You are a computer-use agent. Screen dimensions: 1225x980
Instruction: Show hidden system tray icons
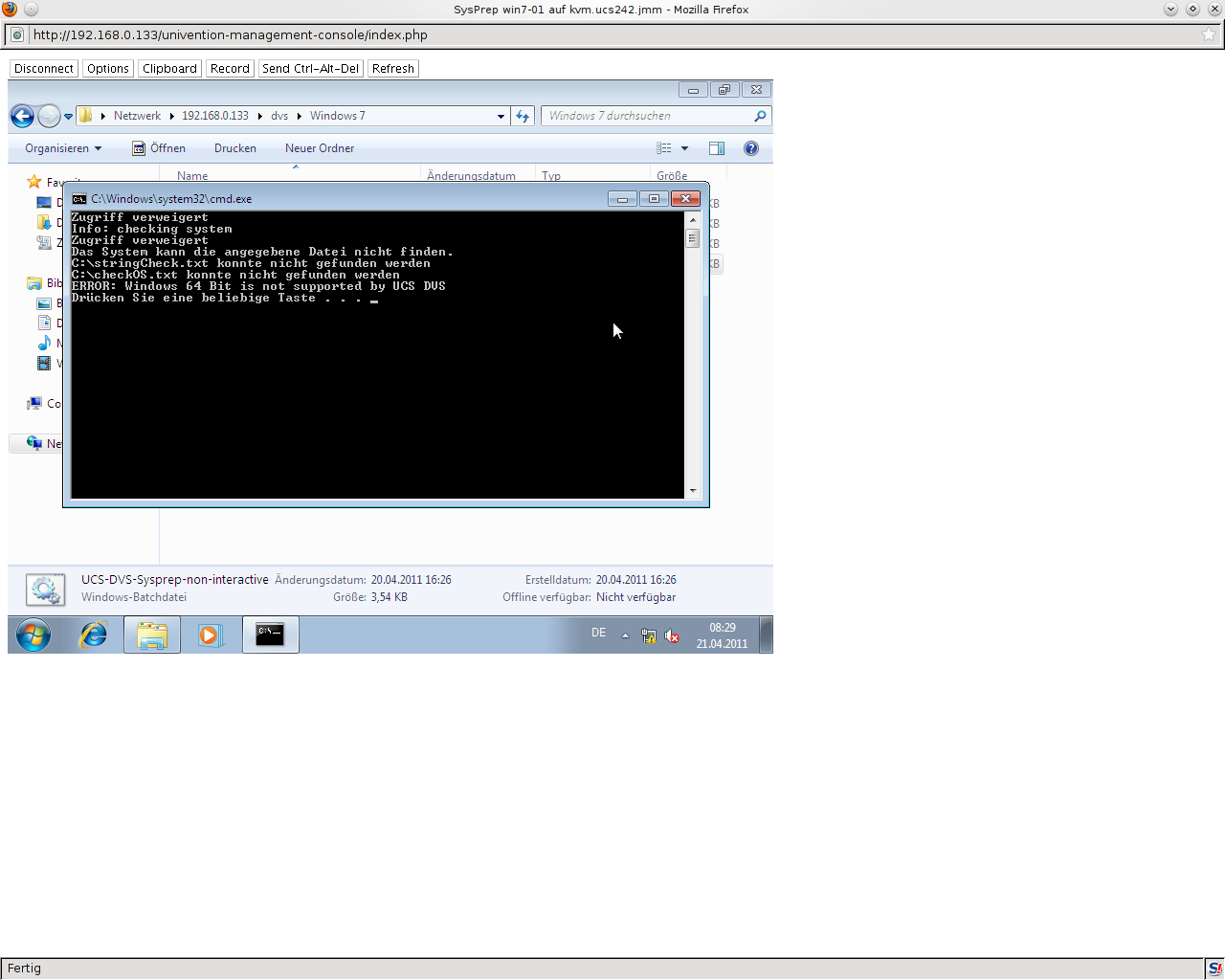click(626, 635)
